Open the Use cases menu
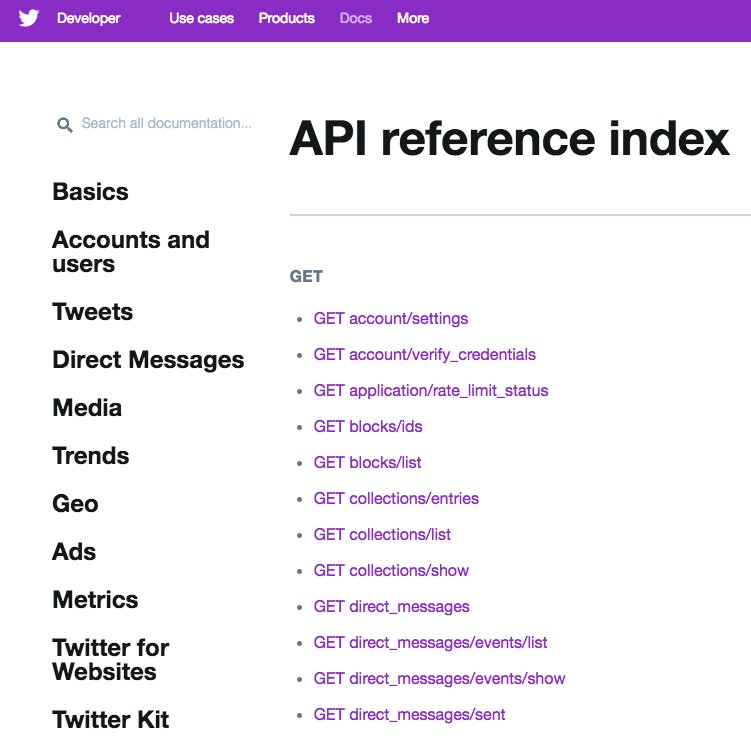 pyautogui.click(x=201, y=18)
